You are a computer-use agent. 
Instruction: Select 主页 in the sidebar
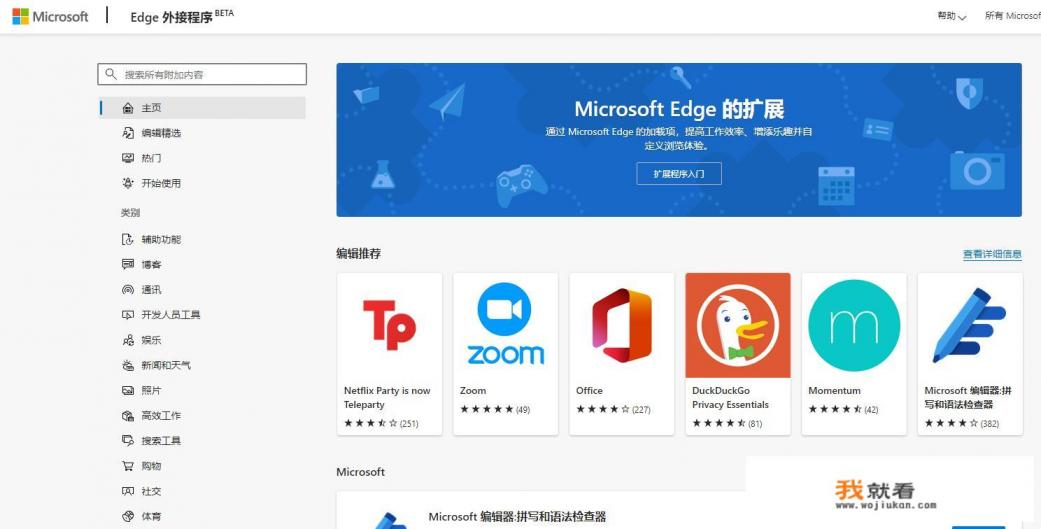click(202, 108)
